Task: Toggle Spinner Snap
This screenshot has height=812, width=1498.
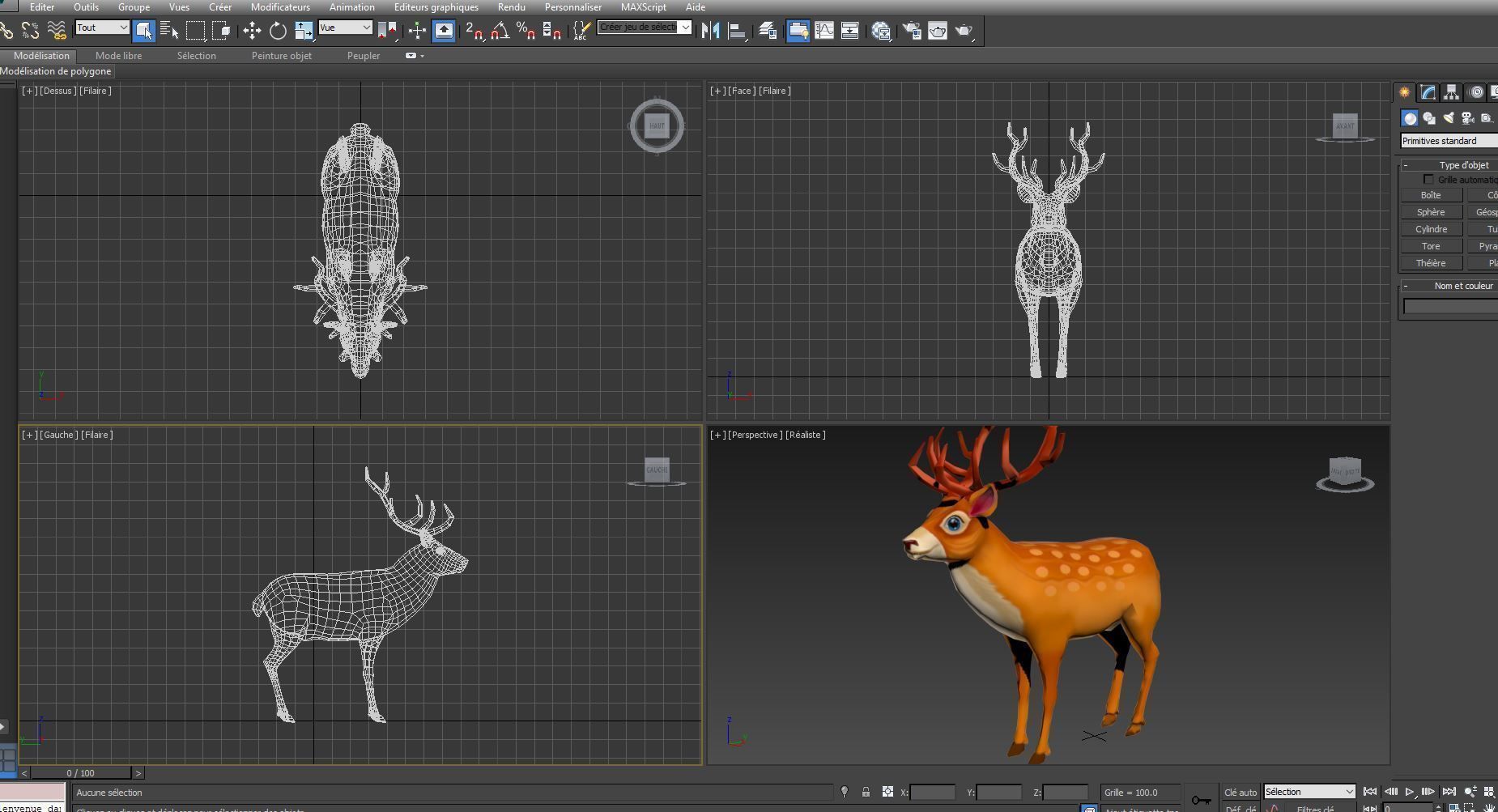Action: point(552,31)
